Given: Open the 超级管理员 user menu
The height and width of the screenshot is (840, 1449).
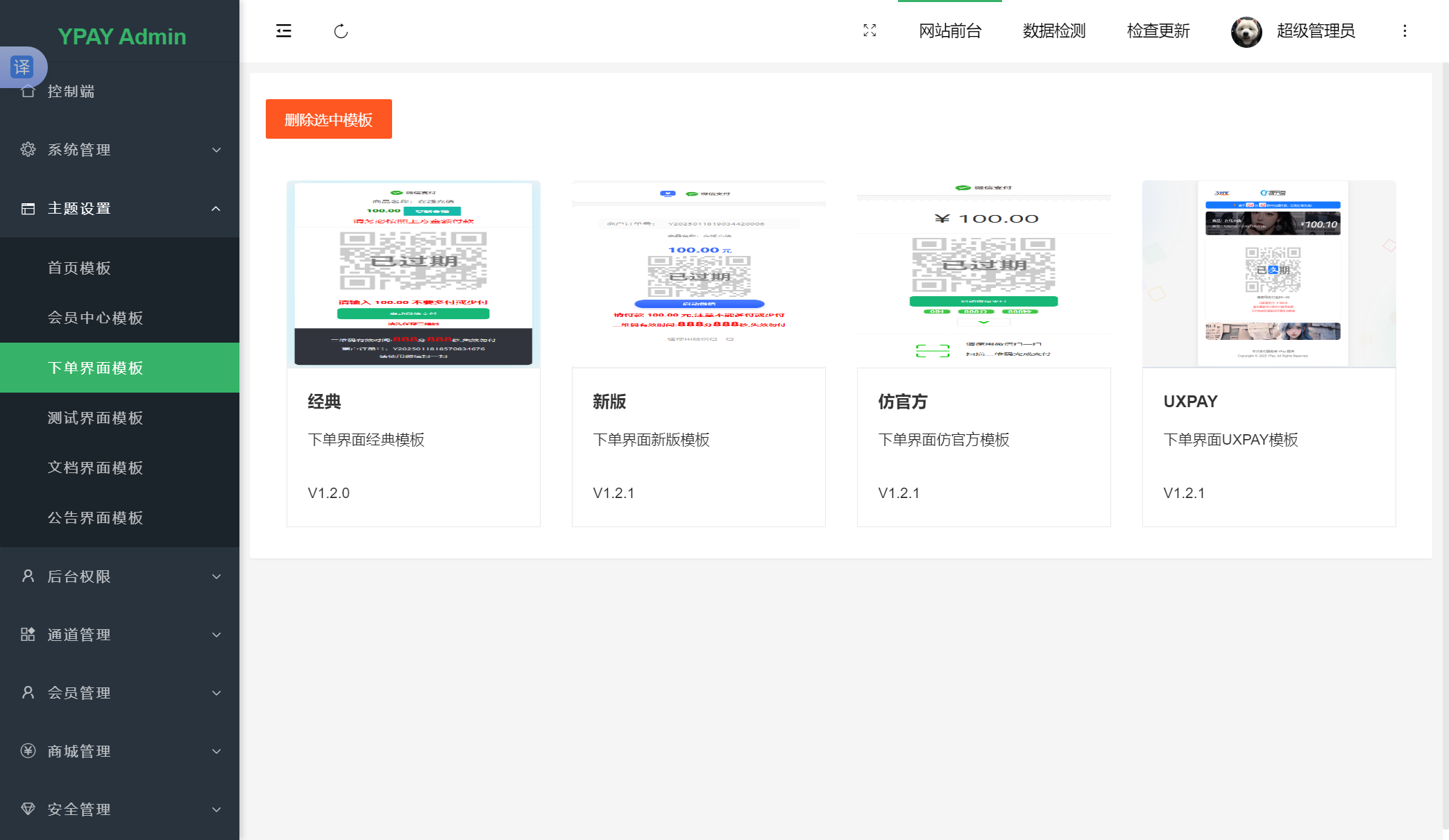Looking at the screenshot, I should pyautogui.click(x=1315, y=31).
